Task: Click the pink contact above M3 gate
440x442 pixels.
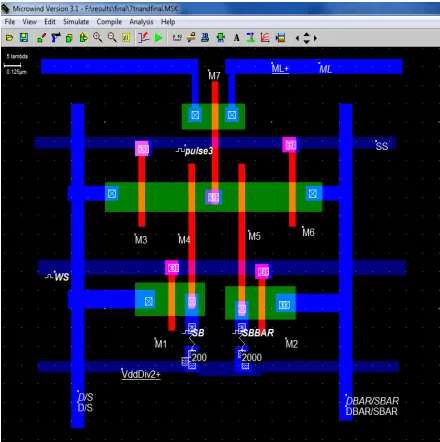Action: (142, 149)
